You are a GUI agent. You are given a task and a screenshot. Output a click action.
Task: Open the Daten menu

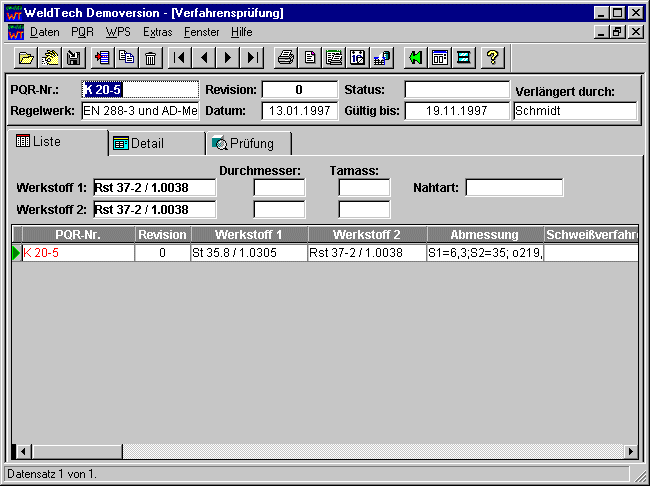pyautogui.click(x=45, y=32)
